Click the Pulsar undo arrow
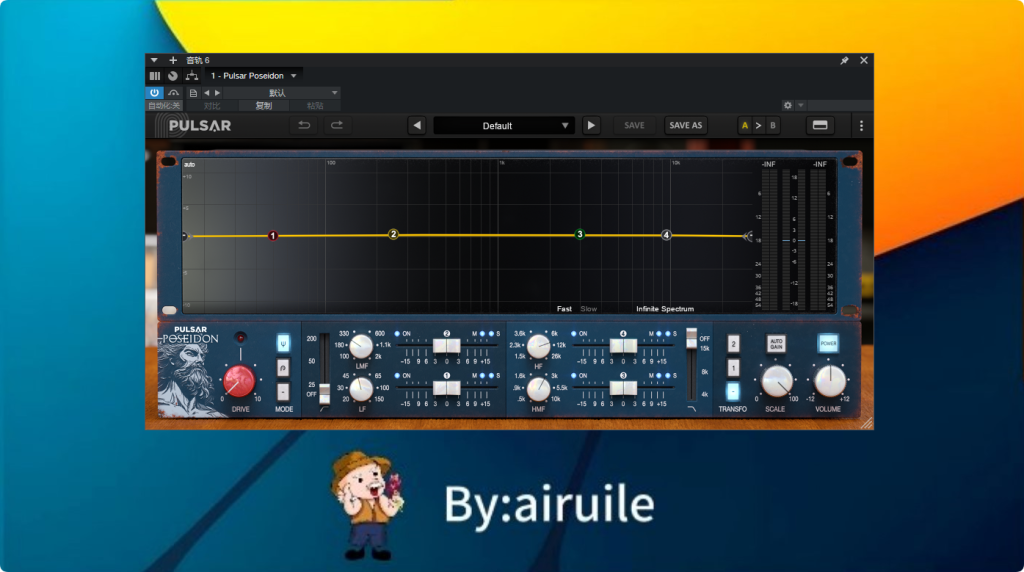The height and width of the screenshot is (572, 1024). coord(304,125)
